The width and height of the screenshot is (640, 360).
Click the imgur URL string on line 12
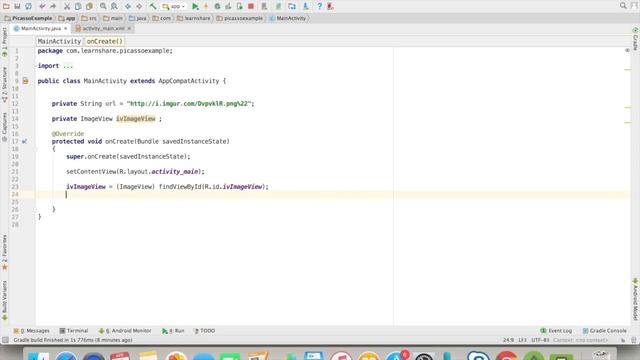[x=189, y=104]
